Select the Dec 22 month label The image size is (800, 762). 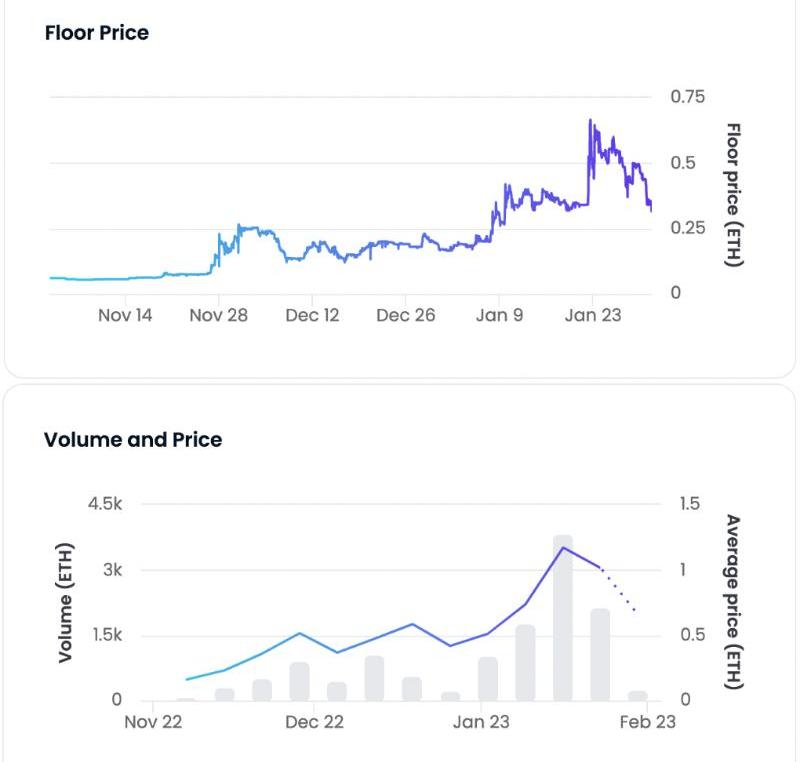(314, 722)
